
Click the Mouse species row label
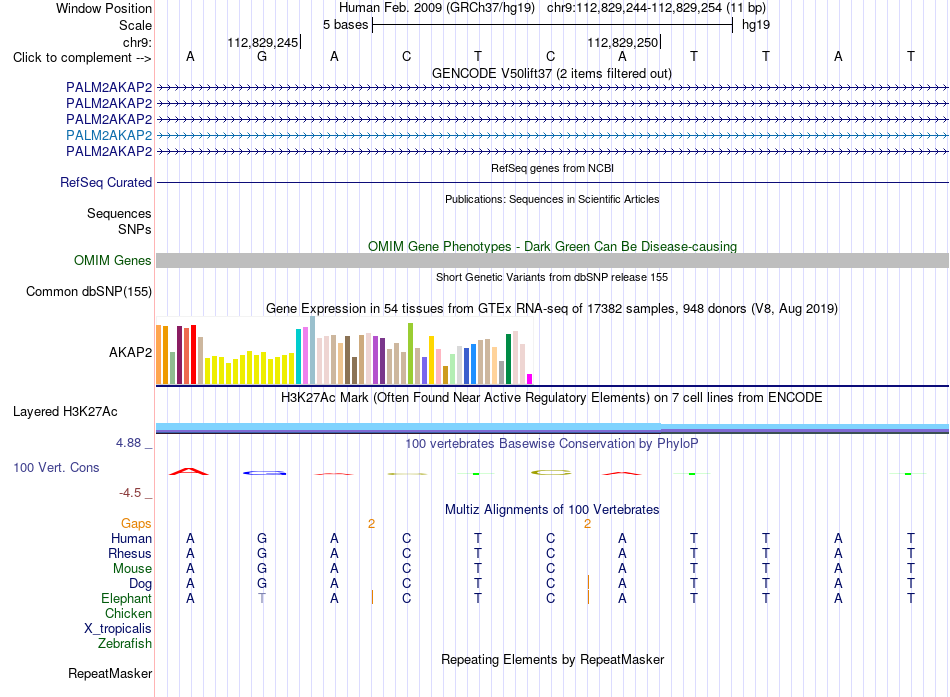132,569
